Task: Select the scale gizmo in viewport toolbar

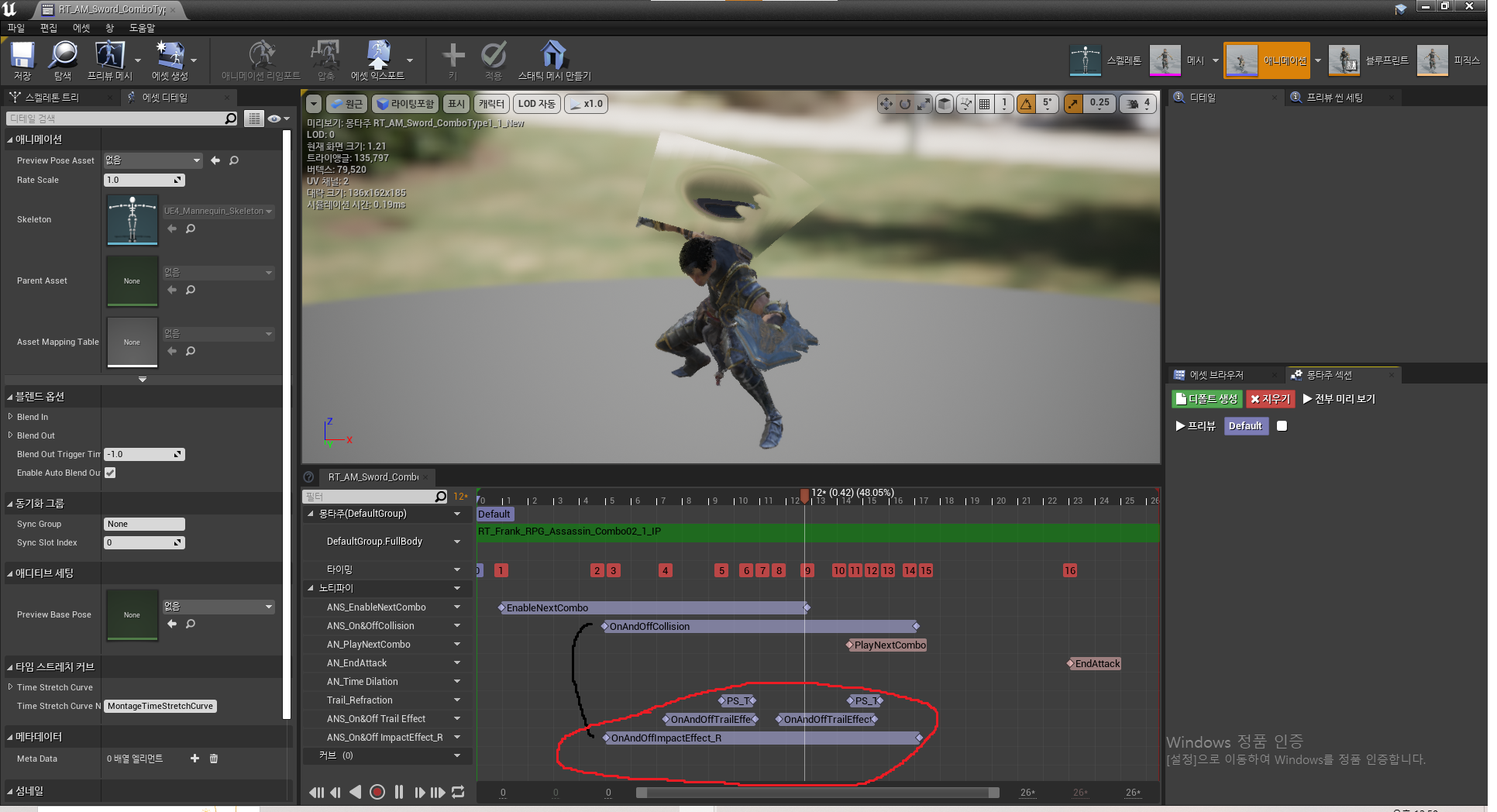Action: coord(924,104)
